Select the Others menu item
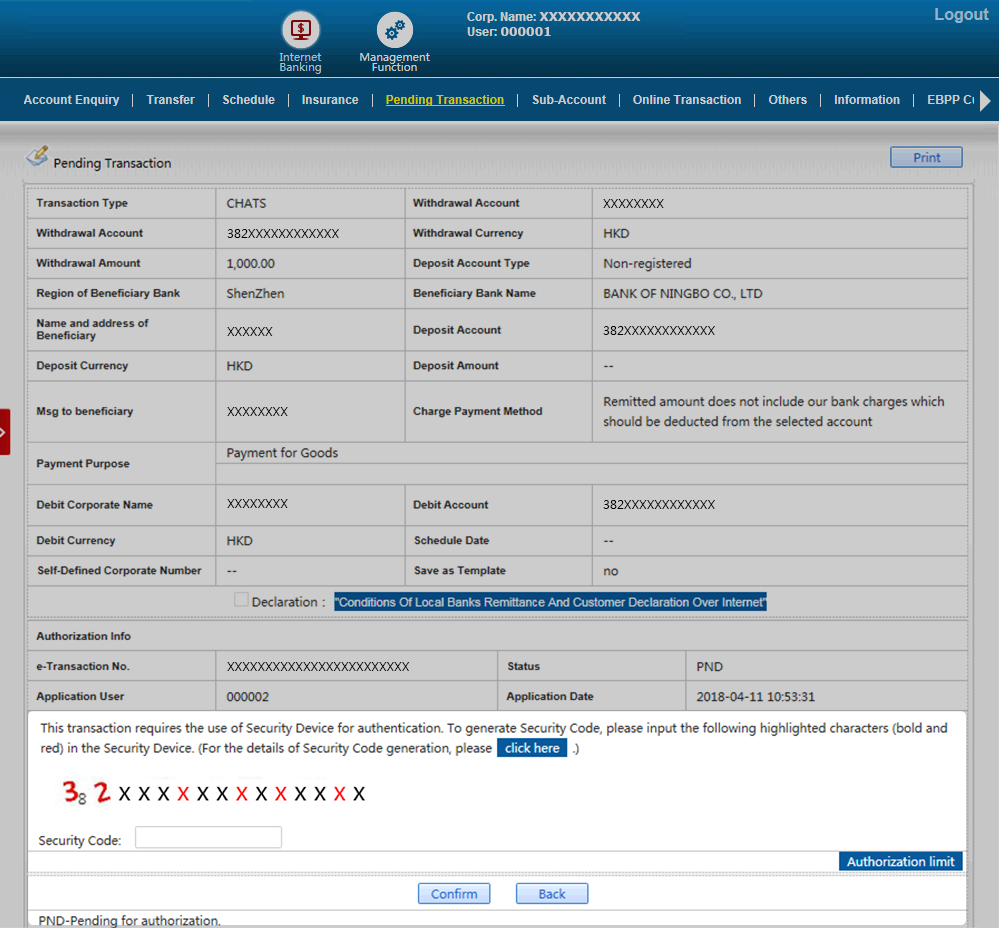Viewport: 999px width, 928px height. coord(787,100)
